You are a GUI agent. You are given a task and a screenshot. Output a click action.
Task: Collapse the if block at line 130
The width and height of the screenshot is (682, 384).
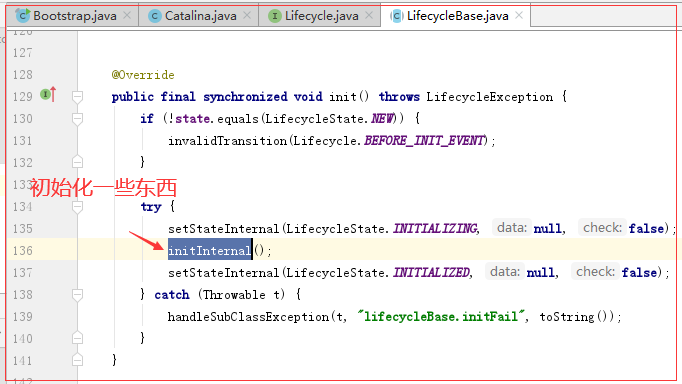(77, 119)
